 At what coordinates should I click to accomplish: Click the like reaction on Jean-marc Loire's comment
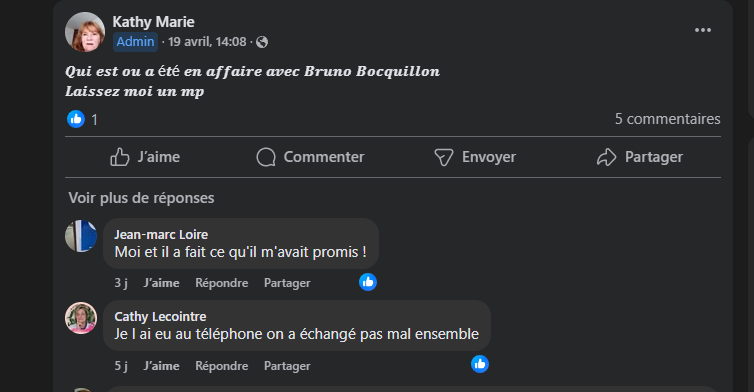(x=368, y=282)
